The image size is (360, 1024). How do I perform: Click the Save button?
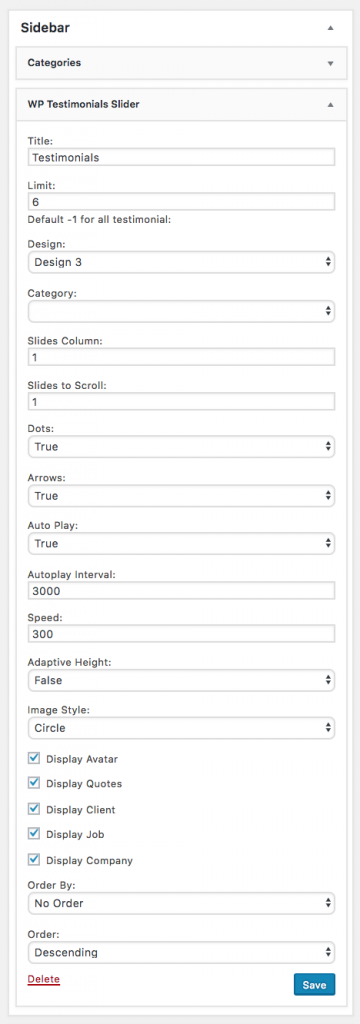[314, 985]
